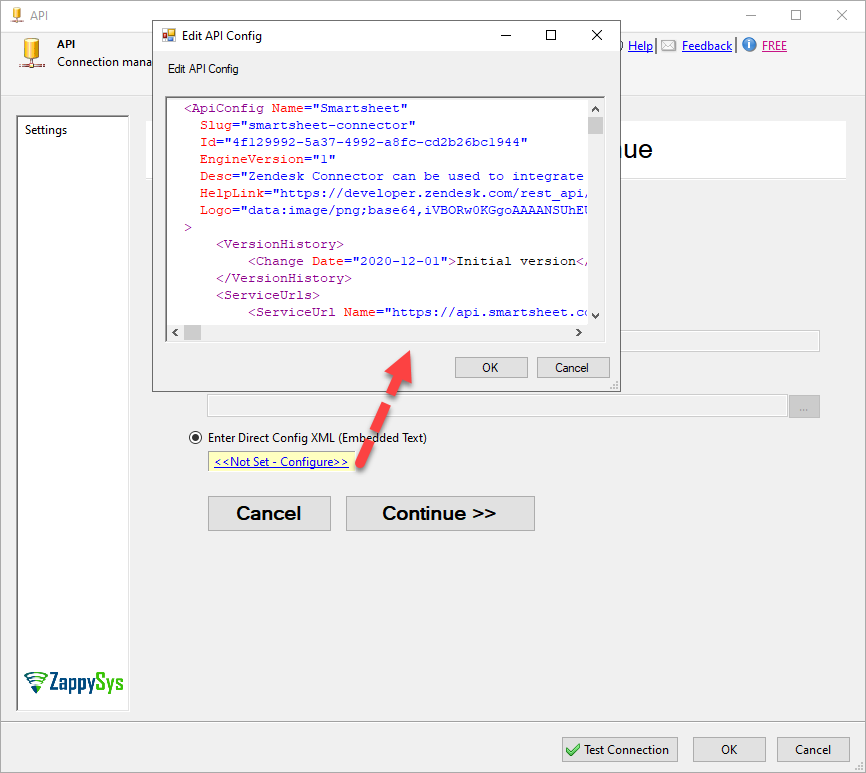
Task: Click the Edit API Config title bar icon
Action: coord(168,35)
